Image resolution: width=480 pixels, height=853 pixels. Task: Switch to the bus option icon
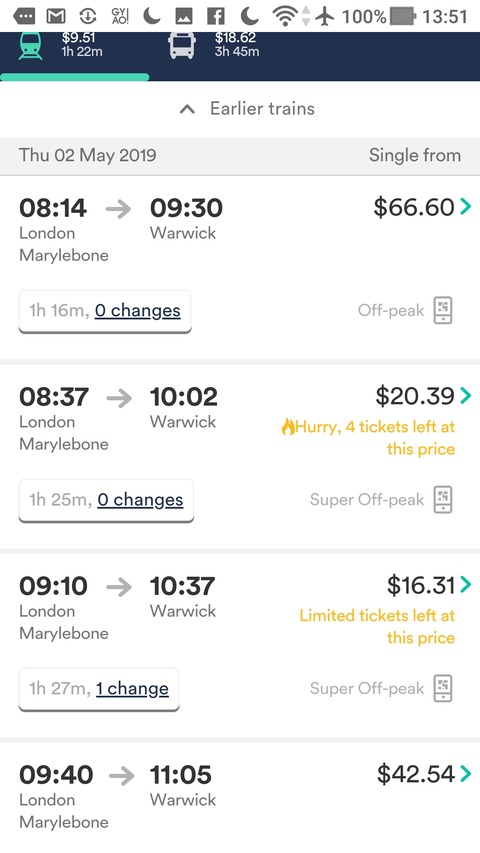(x=182, y=46)
